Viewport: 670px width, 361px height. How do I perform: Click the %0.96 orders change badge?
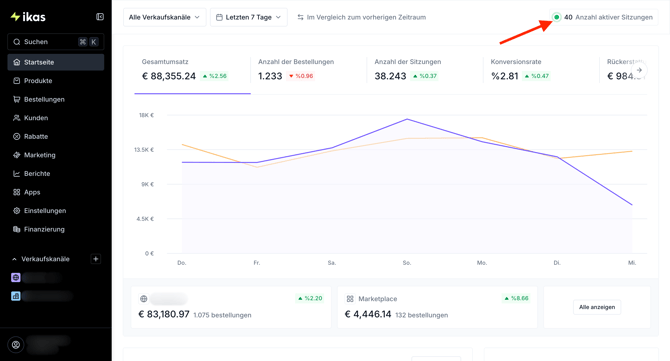(301, 76)
